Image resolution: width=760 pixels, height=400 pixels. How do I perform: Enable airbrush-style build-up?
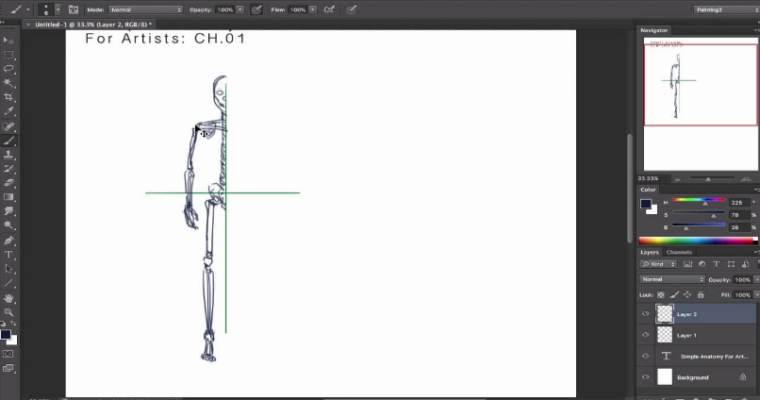point(329,9)
